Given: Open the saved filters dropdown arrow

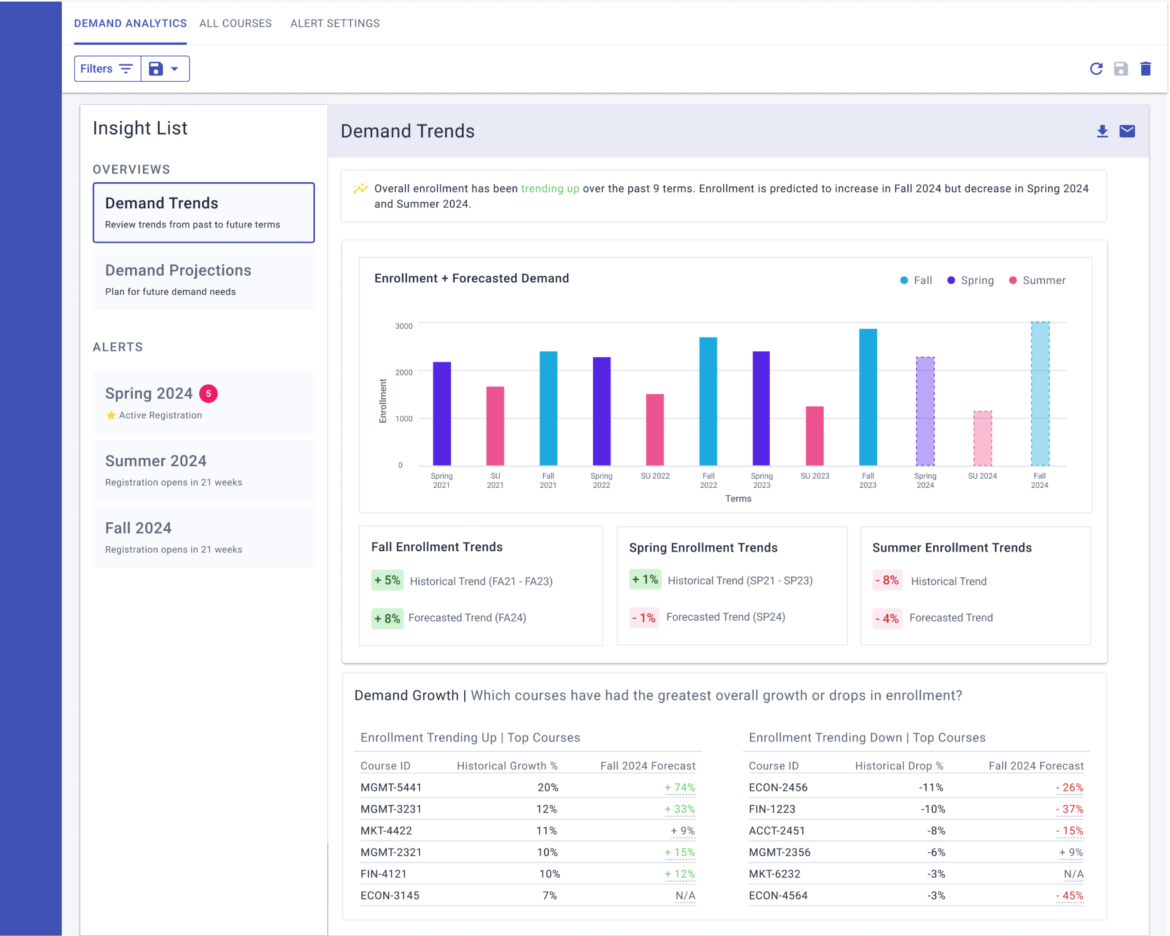Looking at the screenshot, I should [175, 69].
